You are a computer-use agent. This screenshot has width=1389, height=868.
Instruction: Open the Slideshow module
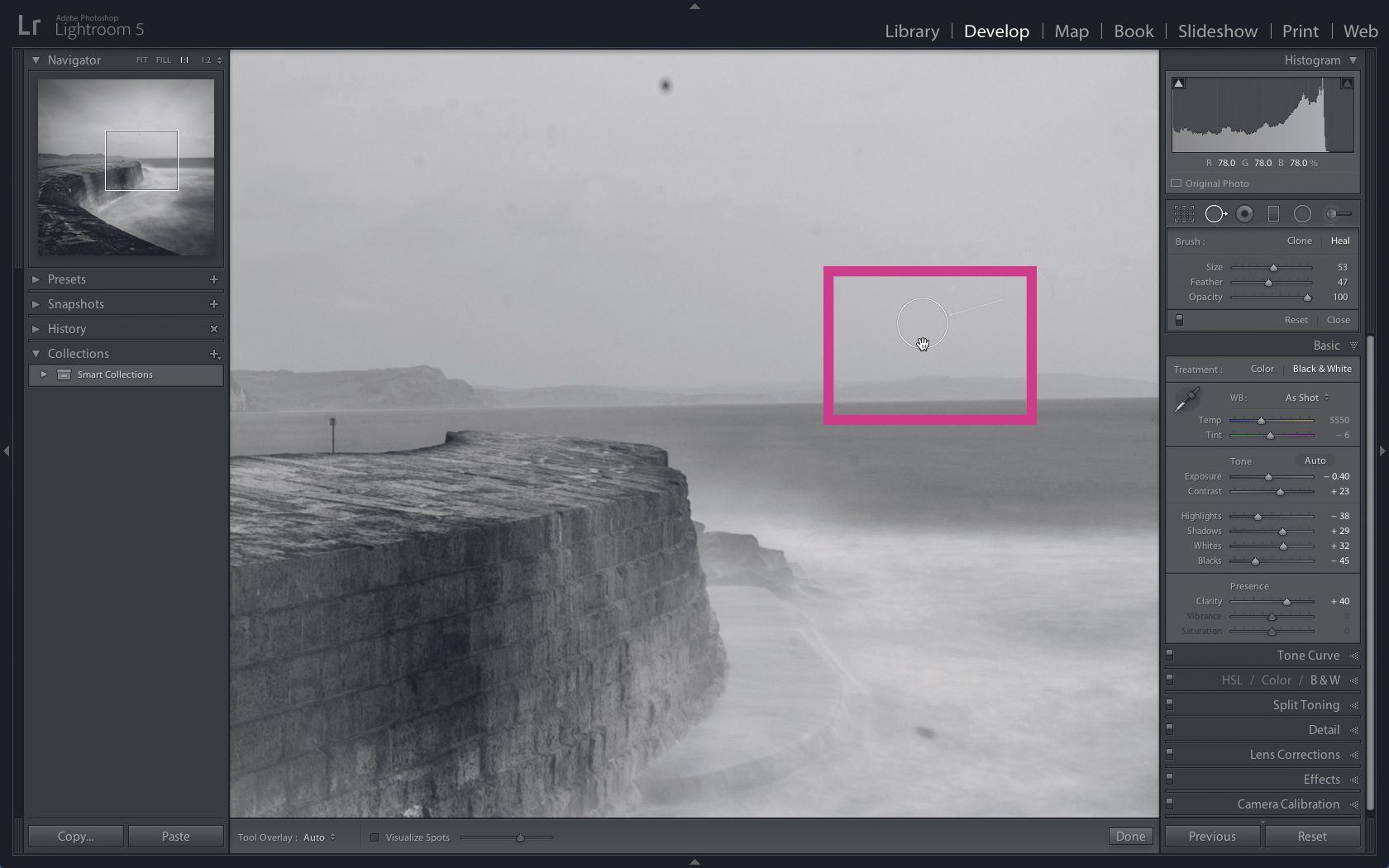click(1216, 31)
